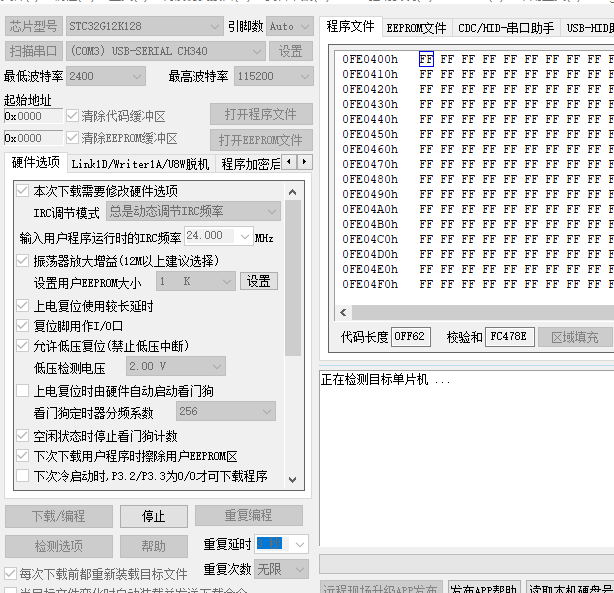Switch to USB-HID tab
The width and height of the screenshot is (614, 593).
tap(587, 28)
